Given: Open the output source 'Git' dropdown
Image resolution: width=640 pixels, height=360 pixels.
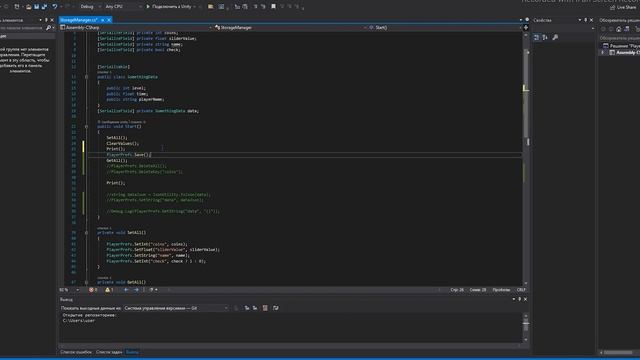Looking at the screenshot, I should point(176,308).
